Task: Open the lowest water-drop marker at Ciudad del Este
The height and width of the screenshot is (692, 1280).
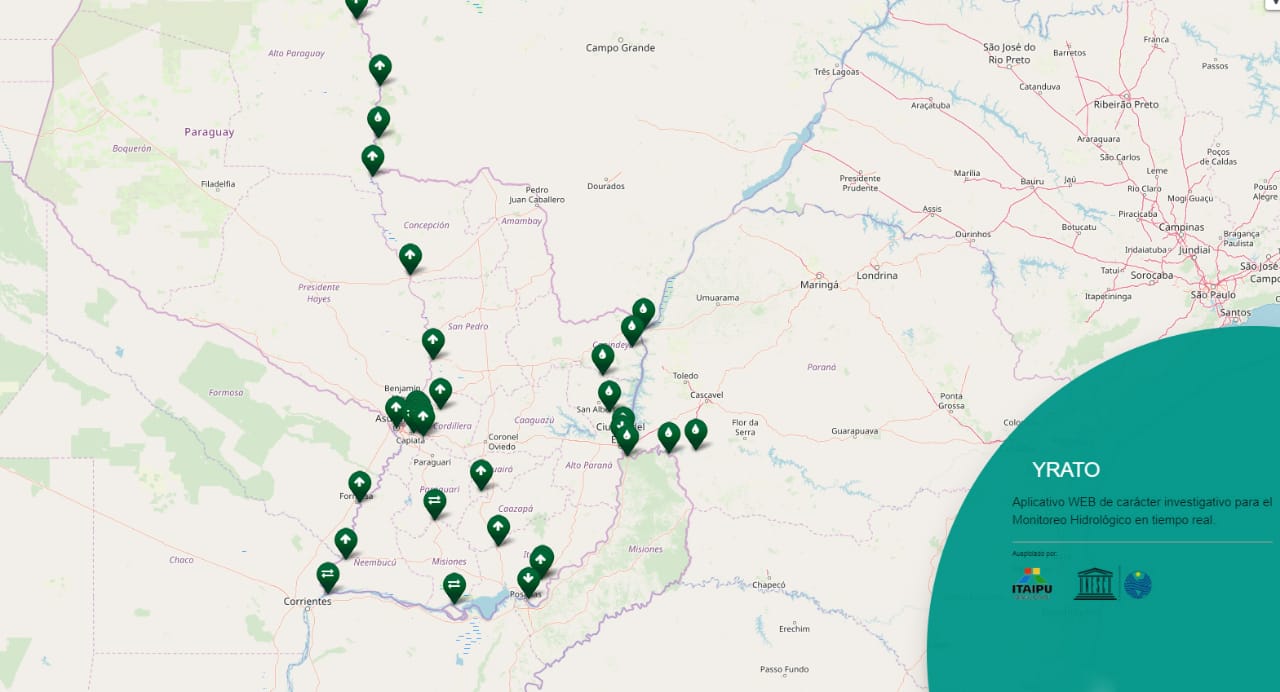Action: tap(628, 439)
